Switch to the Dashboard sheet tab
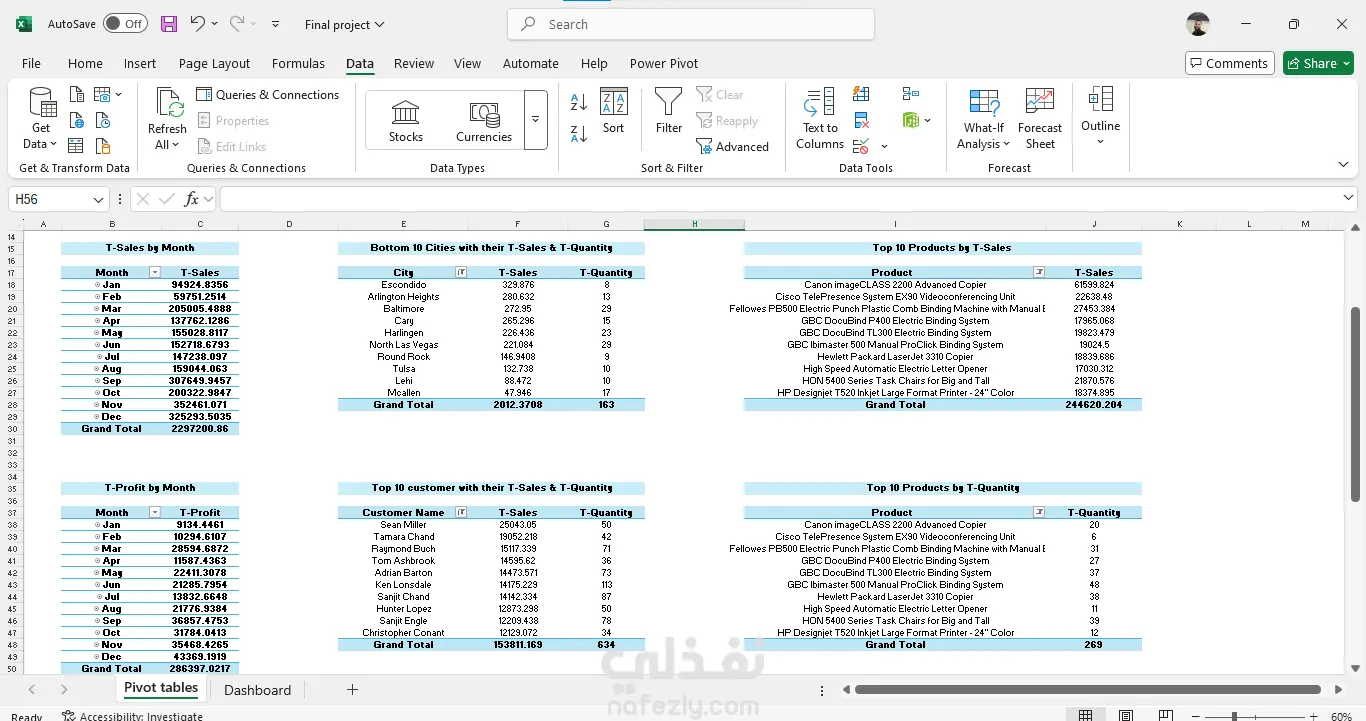Image resolution: width=1366 pixels, height=721 pixels. pyautogui.click(x=257, y=690)
